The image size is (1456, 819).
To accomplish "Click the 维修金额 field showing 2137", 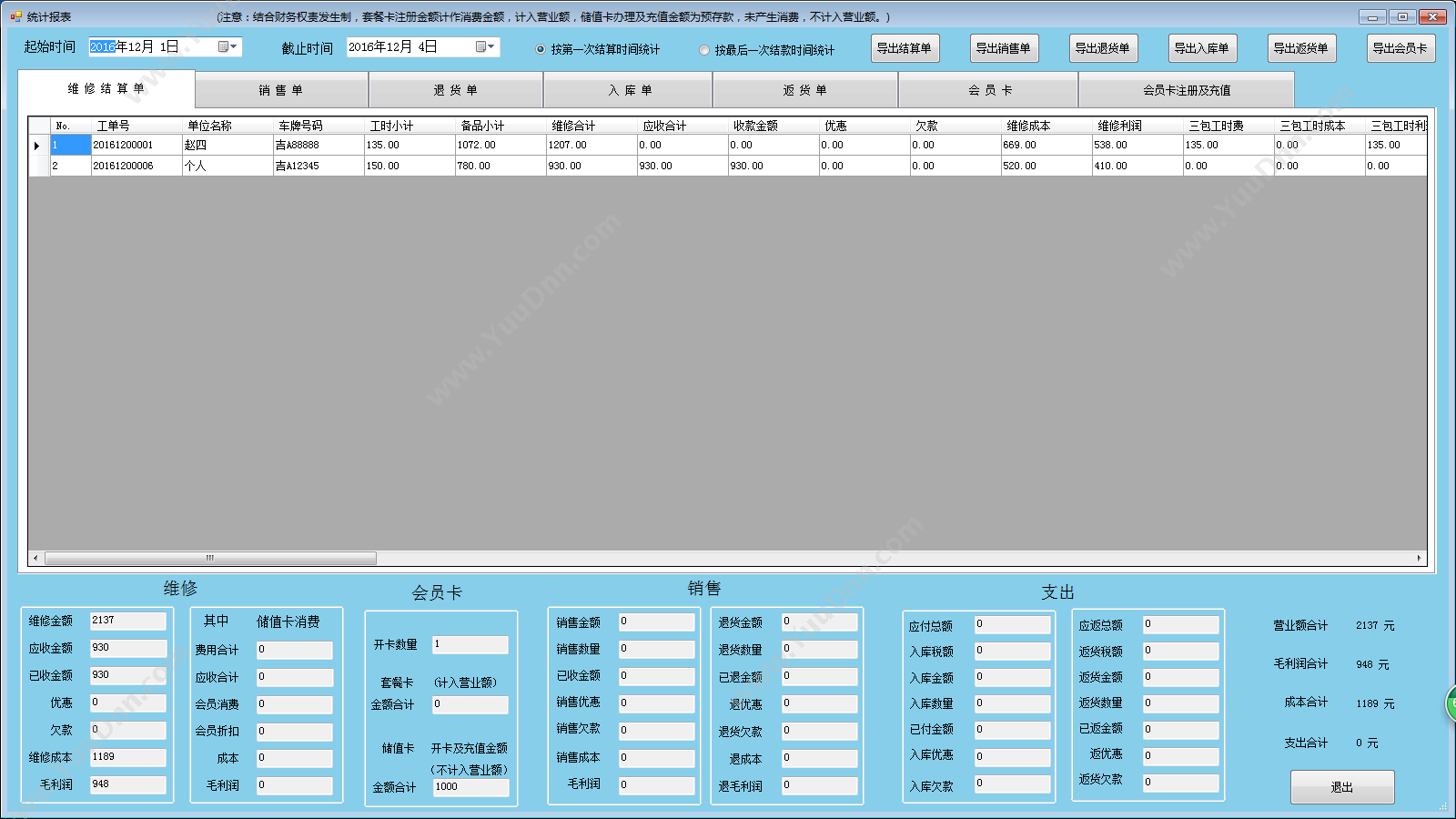I will point(127,621).
